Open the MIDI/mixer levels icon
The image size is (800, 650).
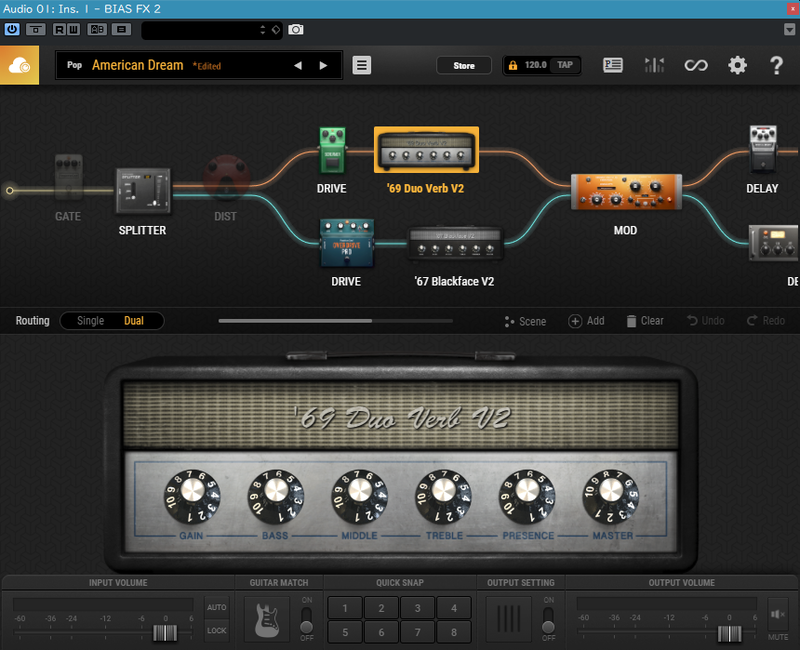coord(655,65)
